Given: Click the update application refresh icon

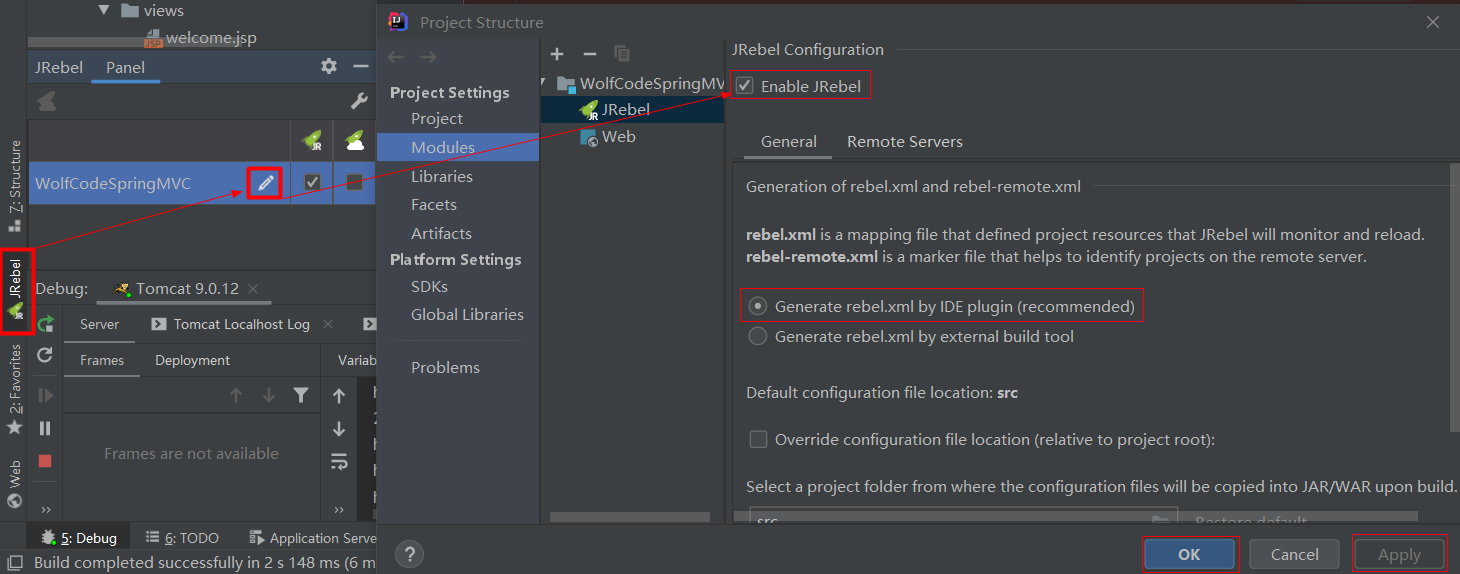Looking at the screenshot, I should 45,355.
